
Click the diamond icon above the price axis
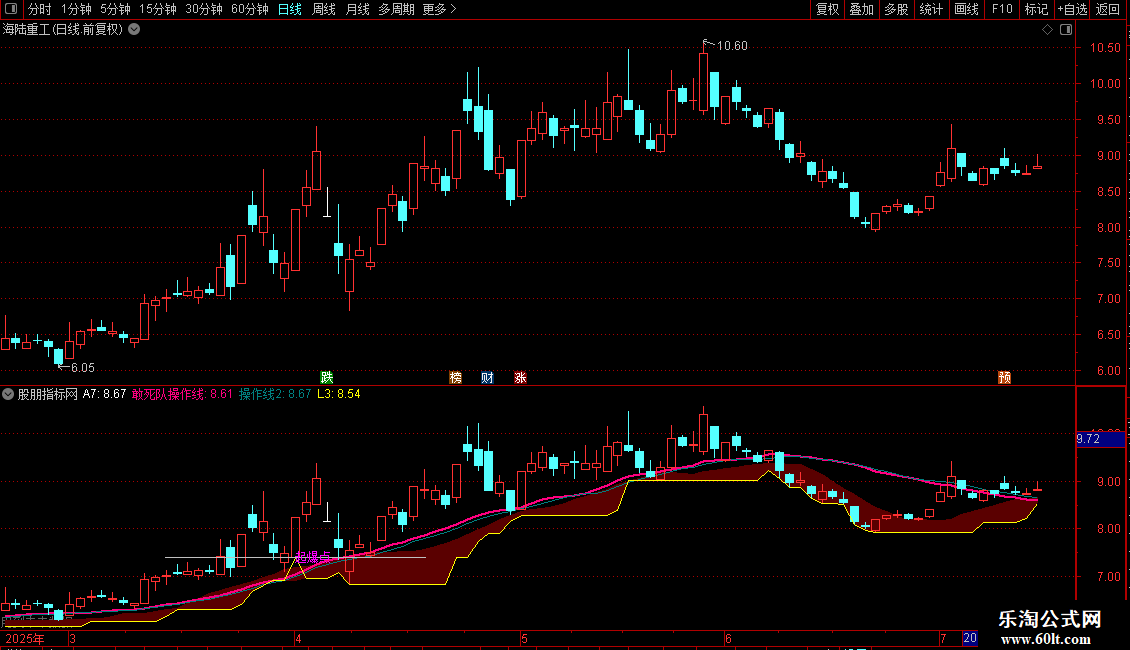(1047, 30)
